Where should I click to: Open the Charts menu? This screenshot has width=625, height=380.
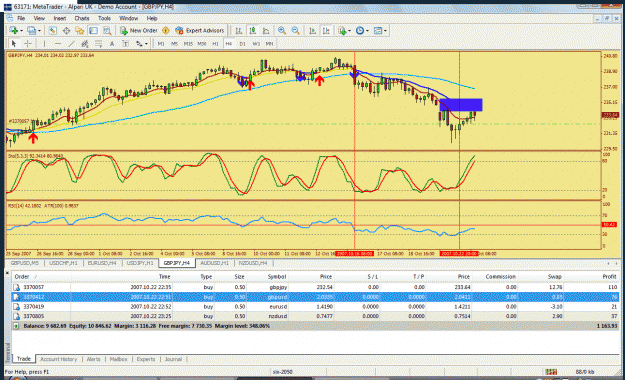pyautogui.click(x=82, y=18)
